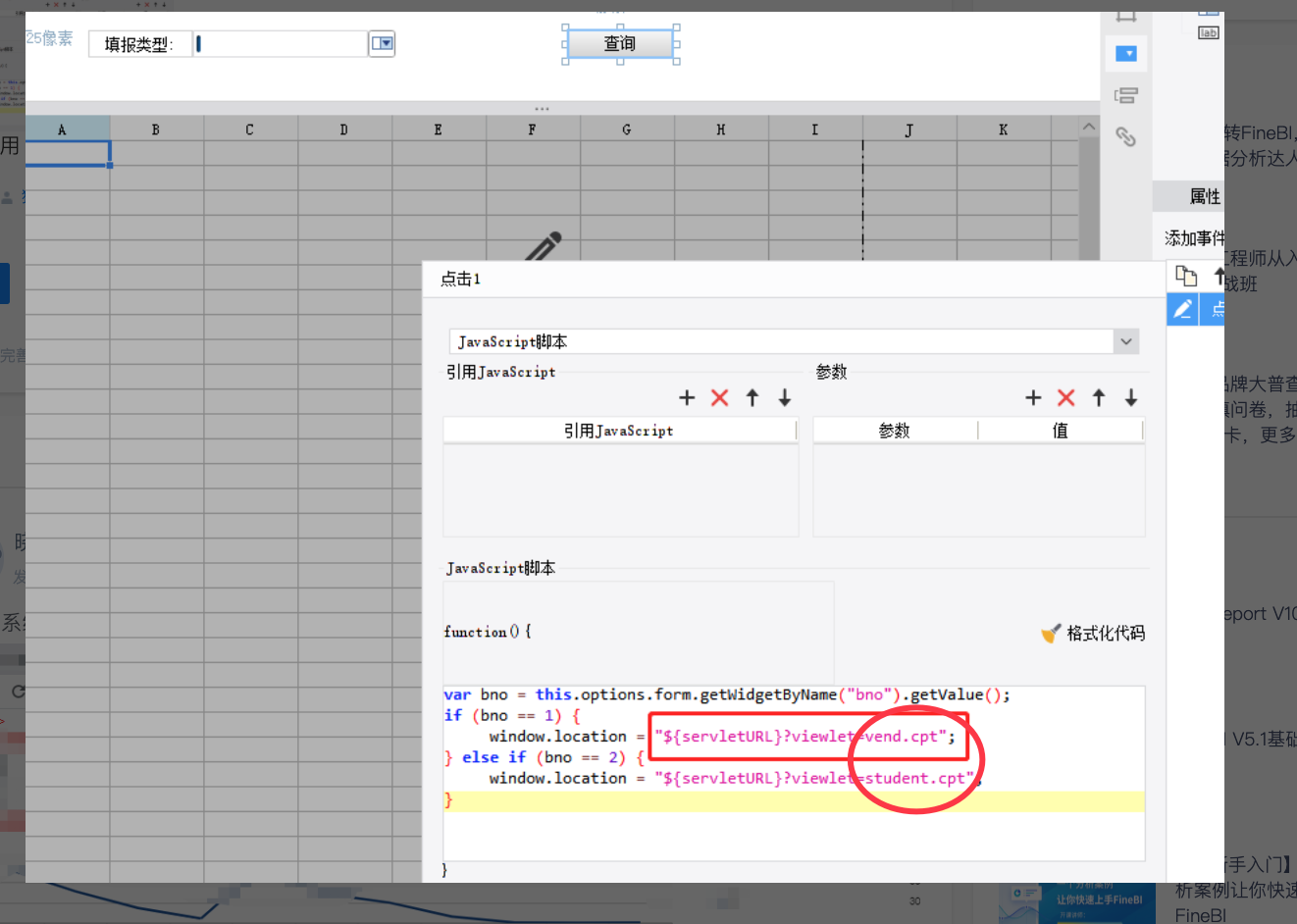Delete parameter with red X icon
This screenshot has height=924, width=1297.
tap(1066, 397)
